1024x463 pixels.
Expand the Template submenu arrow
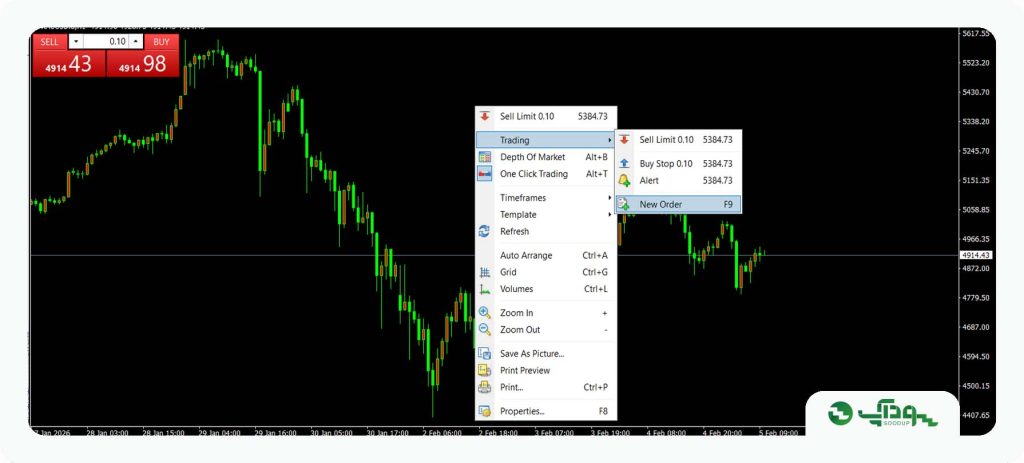point(609,214)
